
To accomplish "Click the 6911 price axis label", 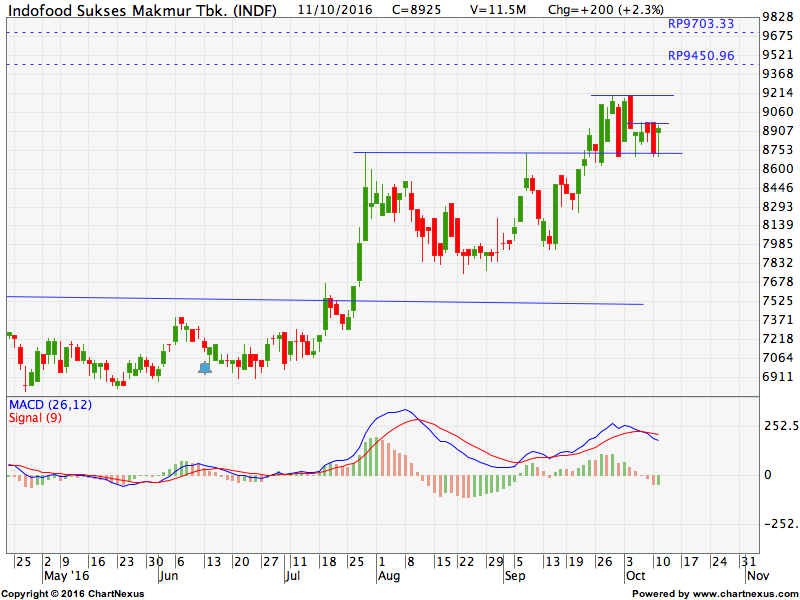I will pyautogui.click(x=778, y=377).
